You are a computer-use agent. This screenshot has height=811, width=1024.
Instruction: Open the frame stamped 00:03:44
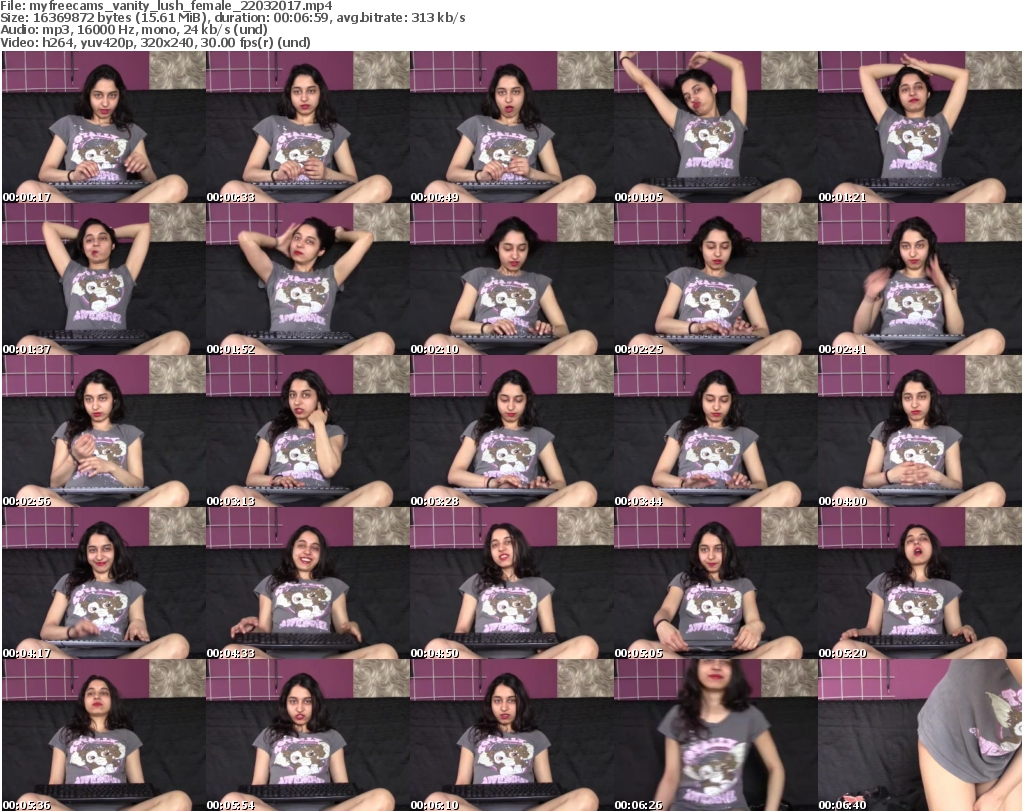[x=716, y=432]
